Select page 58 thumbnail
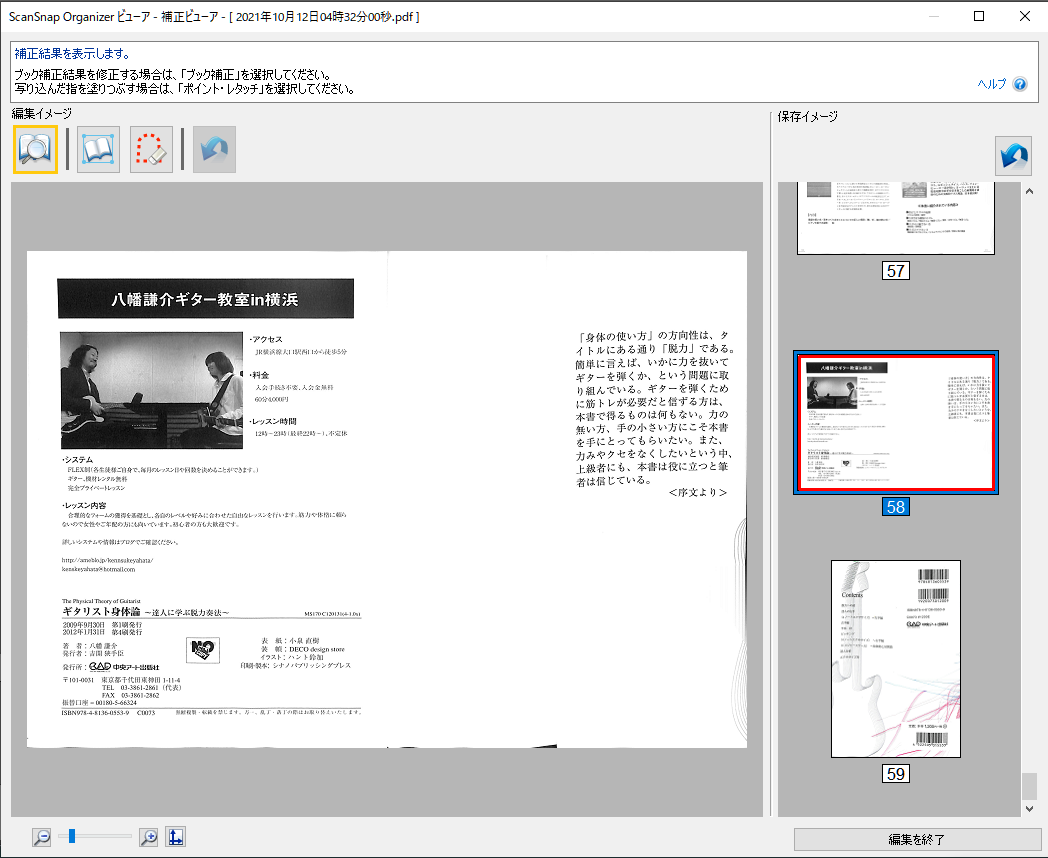The width and height of the screenshot is (1048, 858). click(x=896, y=422)
